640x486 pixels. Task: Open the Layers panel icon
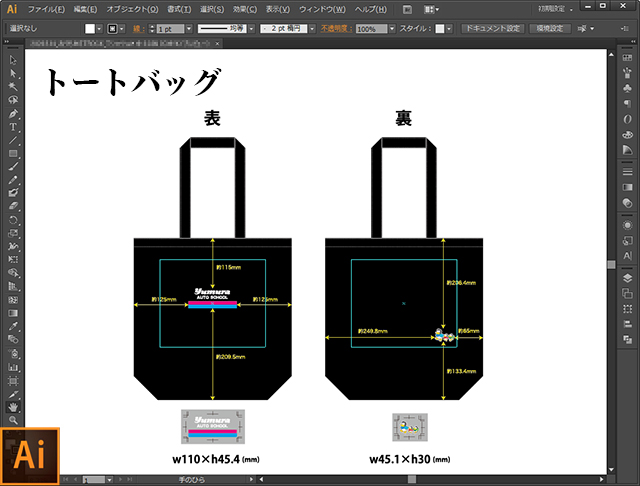627,278
